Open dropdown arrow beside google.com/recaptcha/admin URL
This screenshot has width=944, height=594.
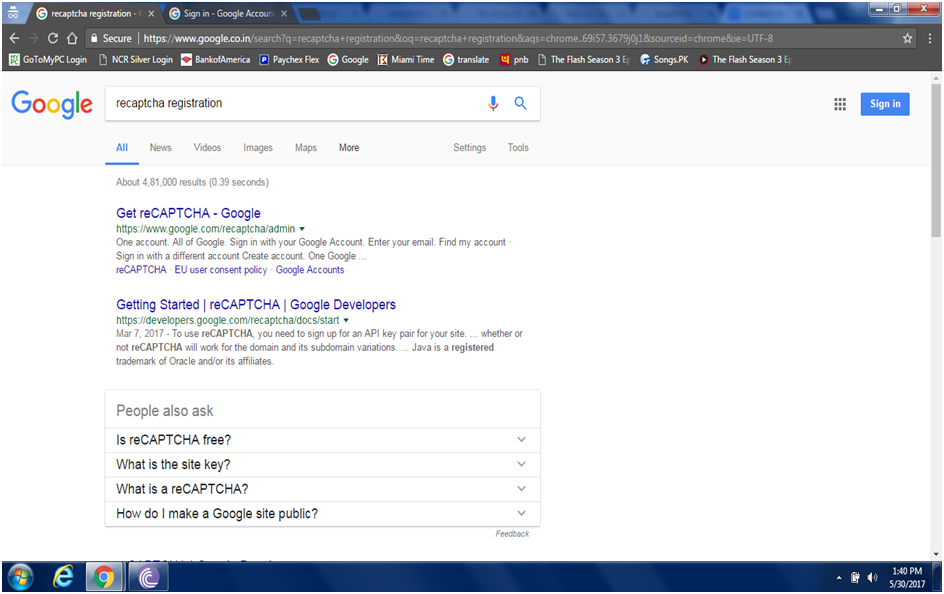(x=302, y=229)
